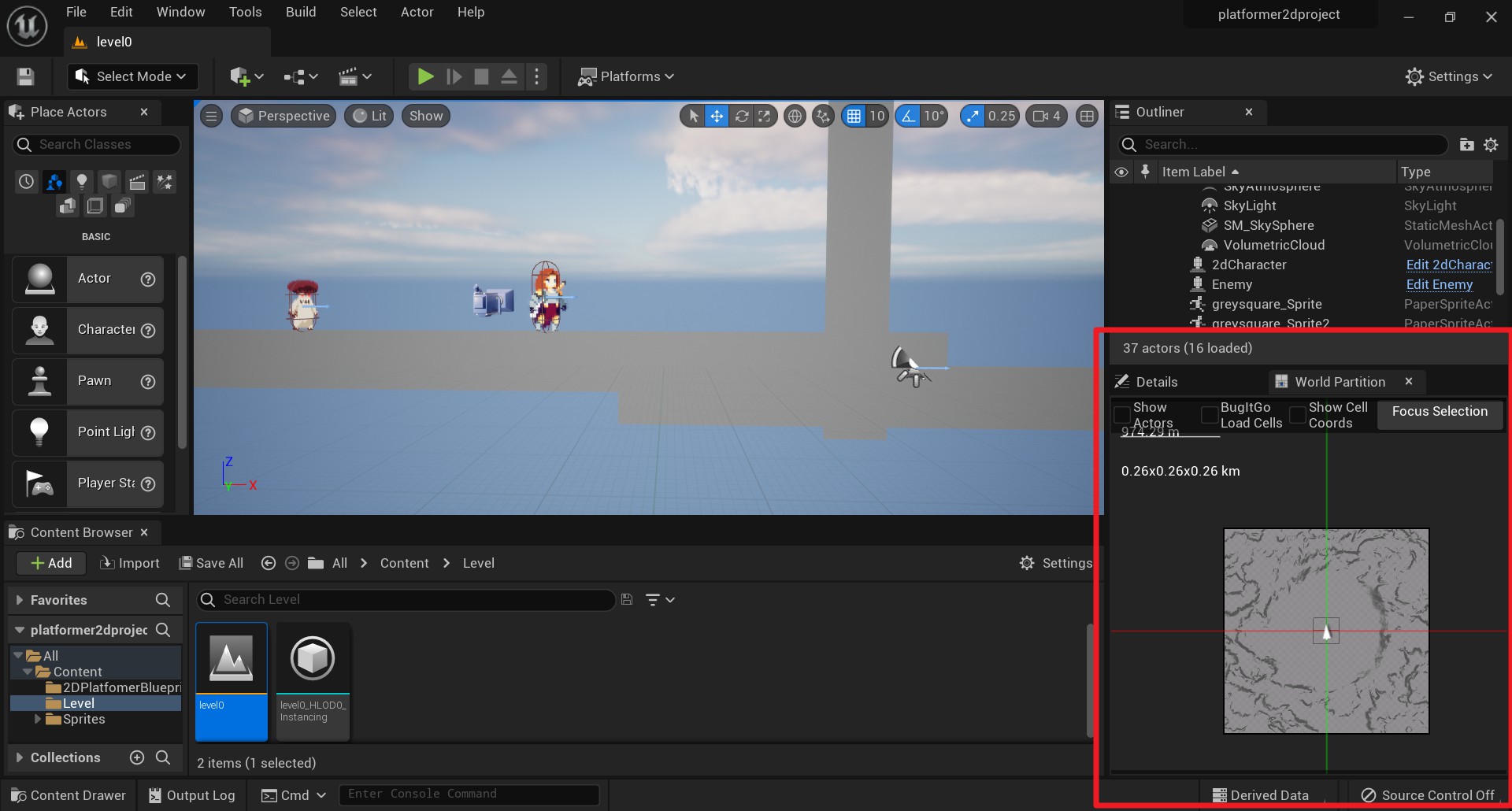Enable Show Cell Coords checkbox
This screenshot has height=811, width=1512.
(1297, 414)
